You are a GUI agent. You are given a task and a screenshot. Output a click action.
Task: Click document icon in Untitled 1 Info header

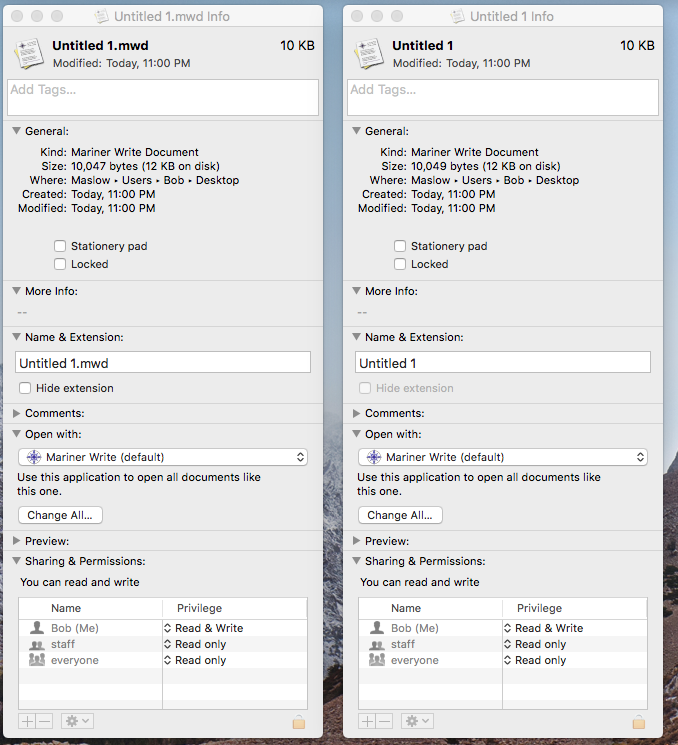point(369,54)
